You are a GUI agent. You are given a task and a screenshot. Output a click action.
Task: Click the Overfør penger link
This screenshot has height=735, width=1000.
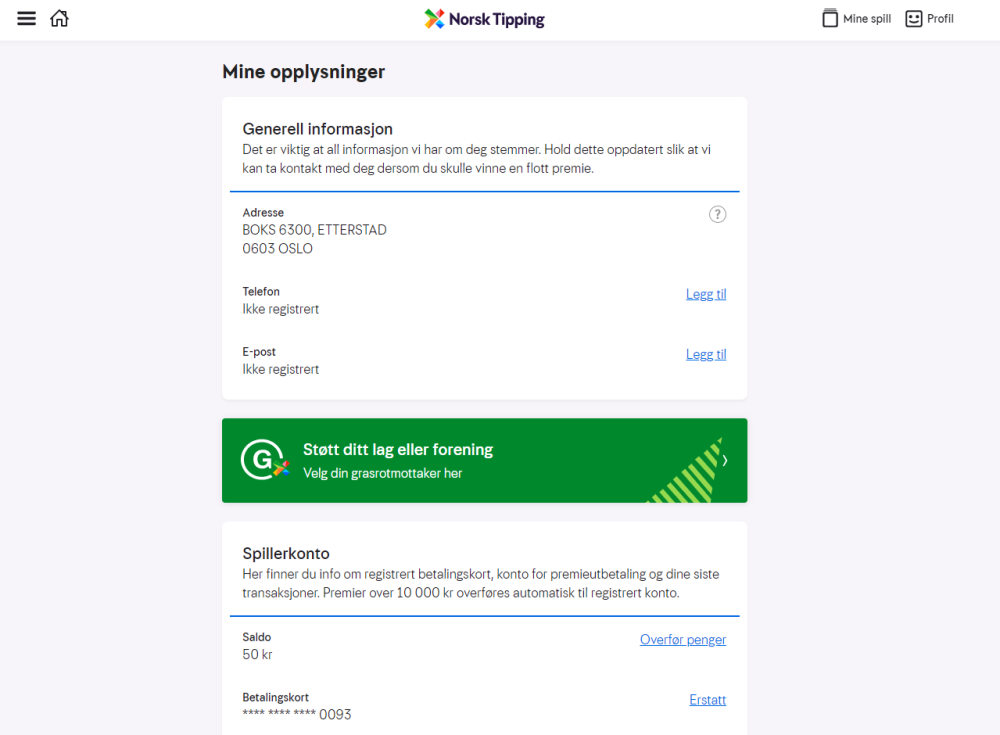[x=683, y=640]
